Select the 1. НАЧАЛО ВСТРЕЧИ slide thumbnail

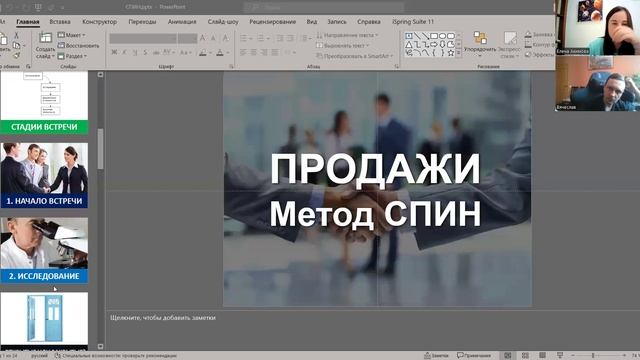[x=44, y=175]
